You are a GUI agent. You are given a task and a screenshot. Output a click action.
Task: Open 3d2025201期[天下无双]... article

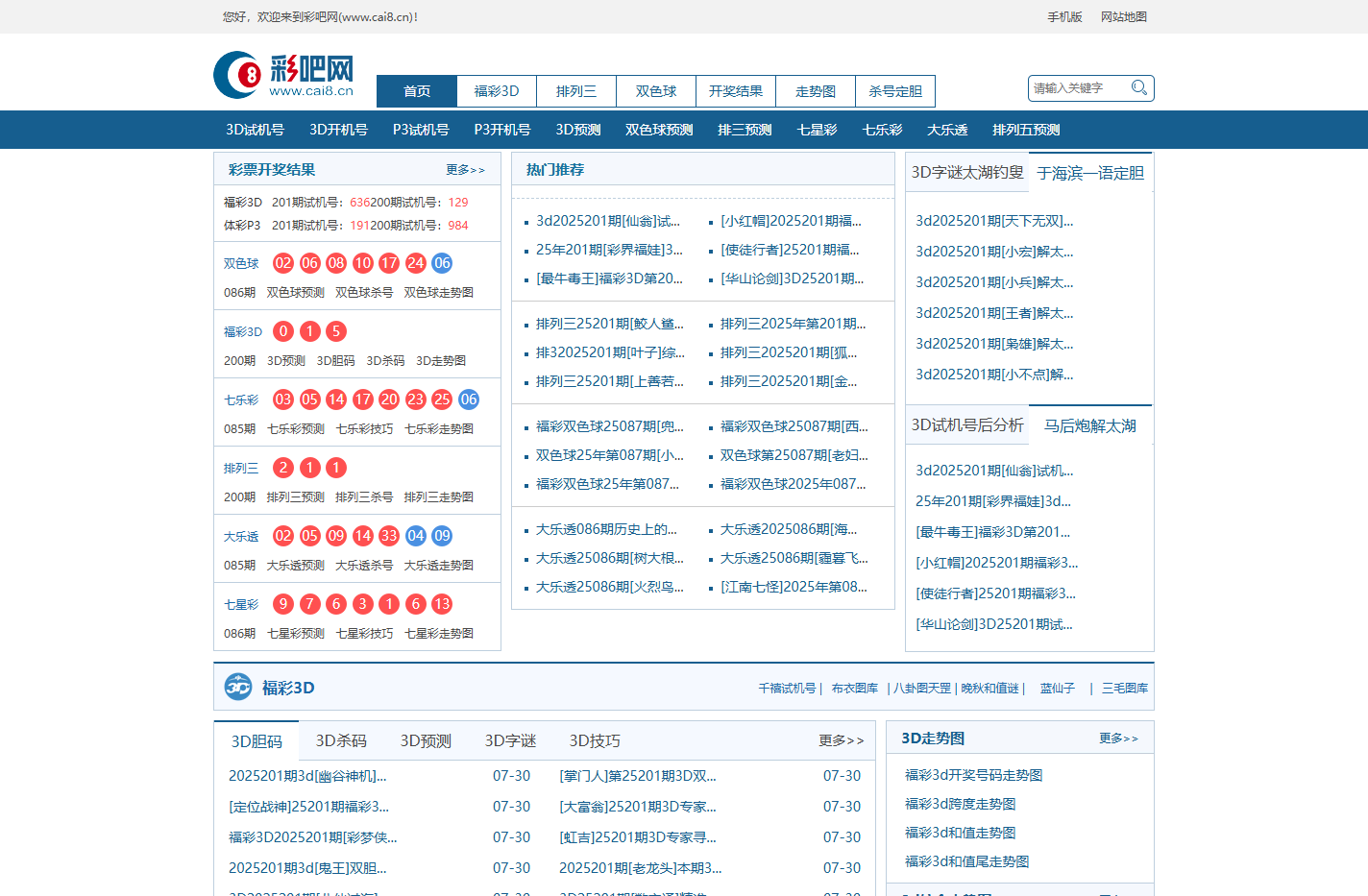tap(994, 221)
